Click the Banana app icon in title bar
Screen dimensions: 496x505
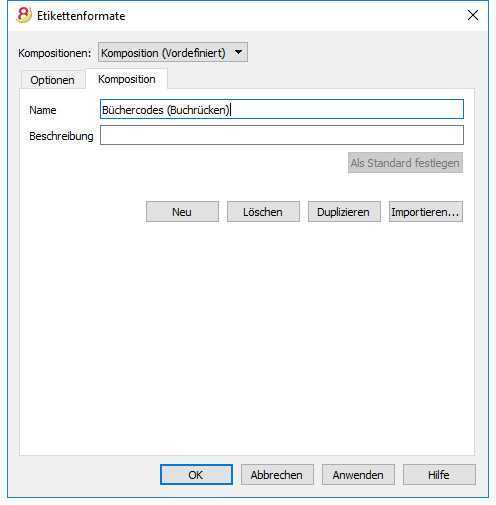(x=24, y=15)
